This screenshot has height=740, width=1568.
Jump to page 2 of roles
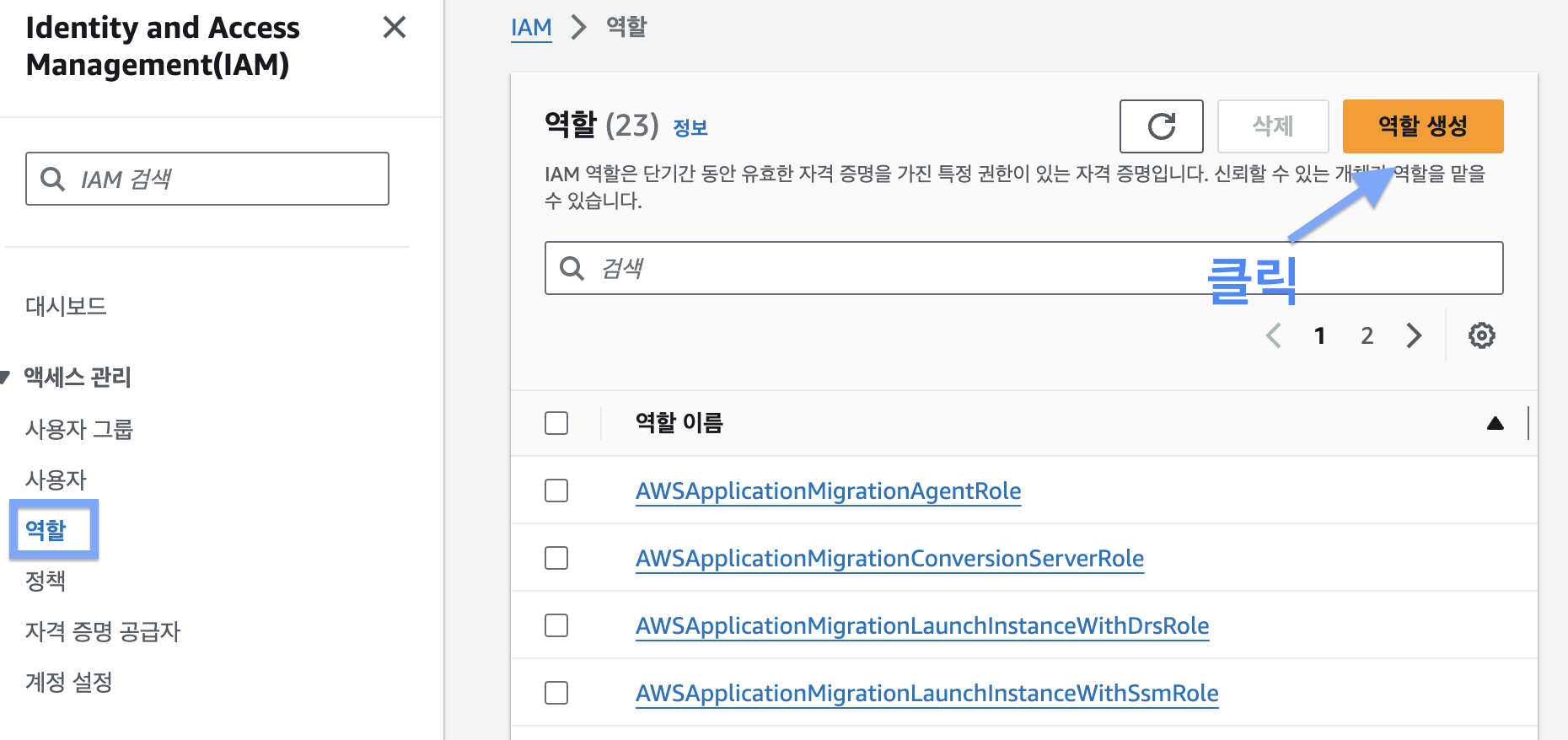pos(1367,335)
